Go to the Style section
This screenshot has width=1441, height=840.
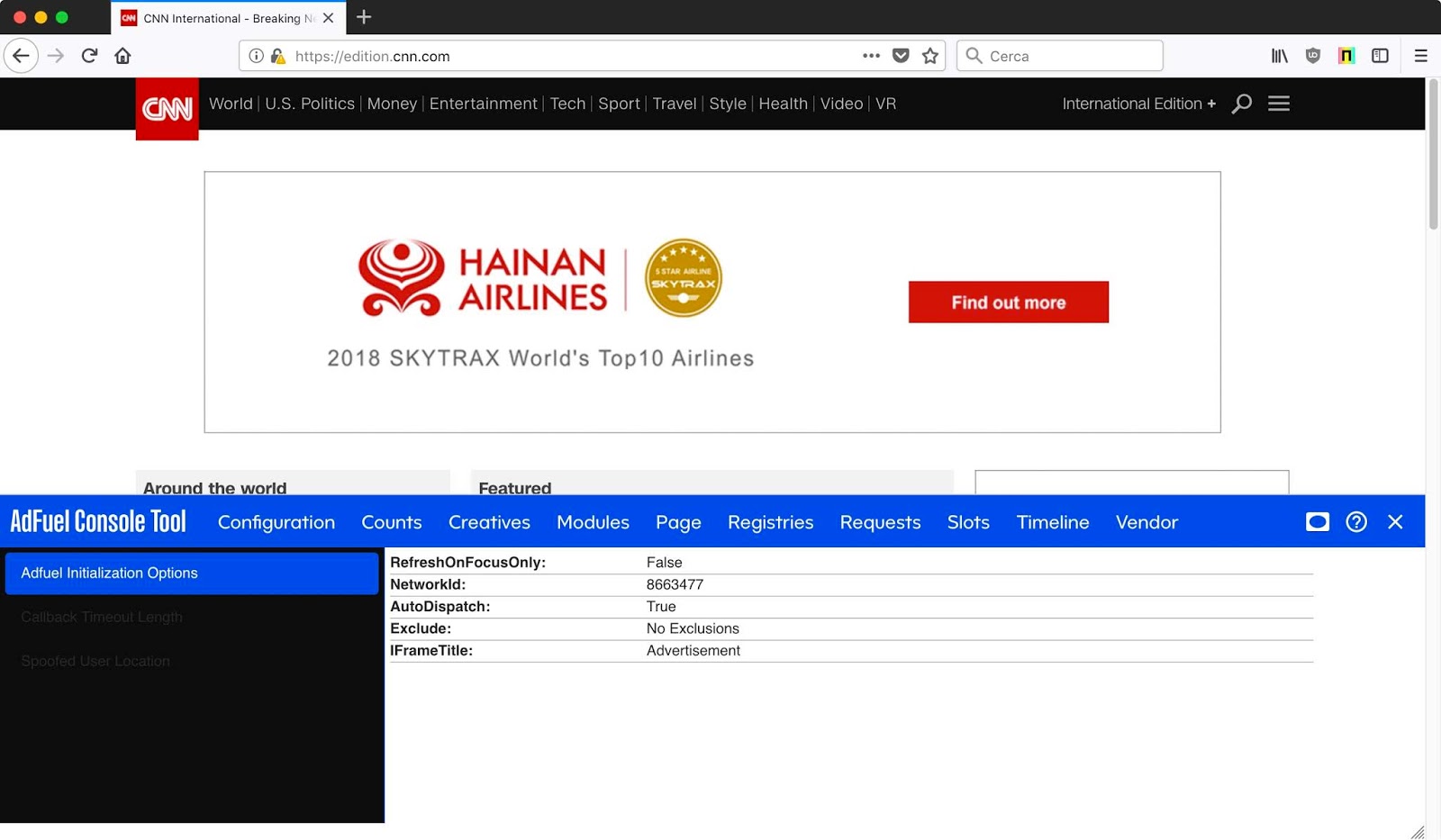click(728, 104)
